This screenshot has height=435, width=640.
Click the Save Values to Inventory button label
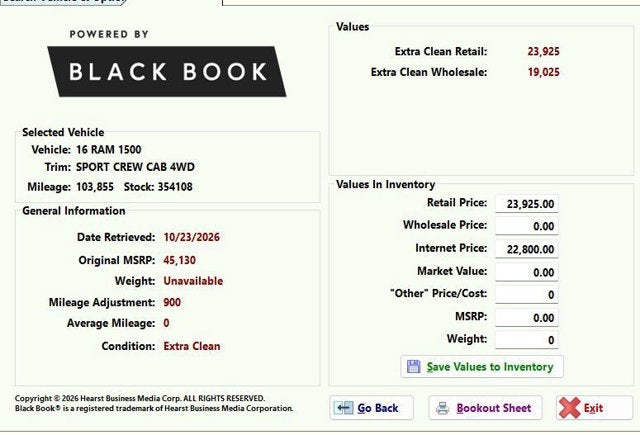[490, 367]
